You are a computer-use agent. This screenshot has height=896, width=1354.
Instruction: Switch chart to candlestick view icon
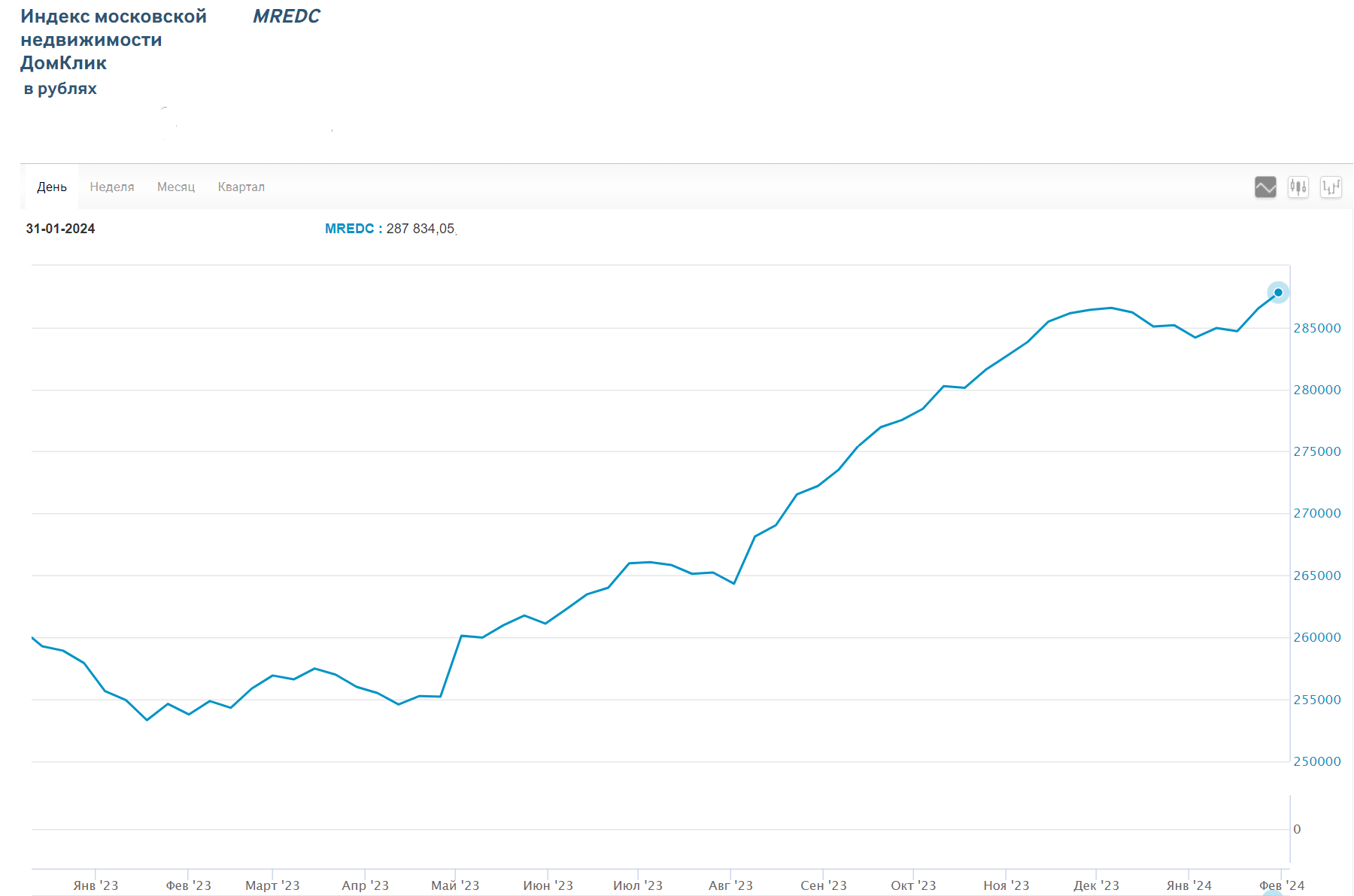(1298, 187)
